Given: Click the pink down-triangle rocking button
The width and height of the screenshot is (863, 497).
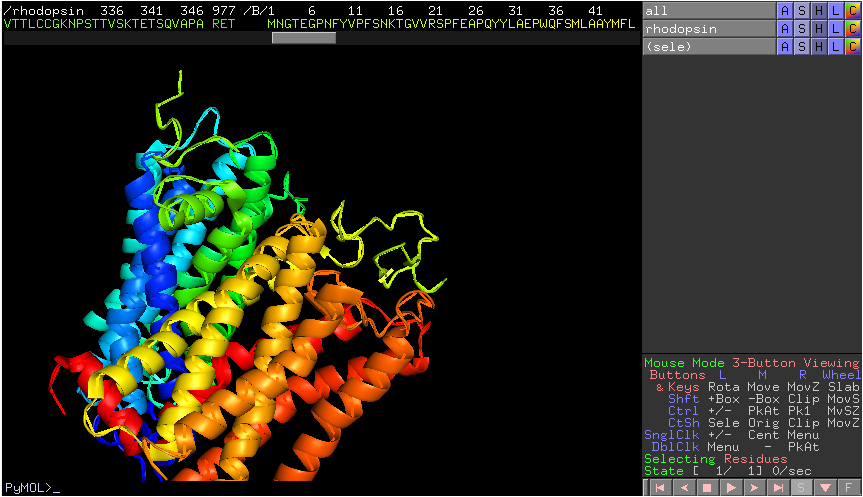Looking at the screenshot, I should click(826, 488).
